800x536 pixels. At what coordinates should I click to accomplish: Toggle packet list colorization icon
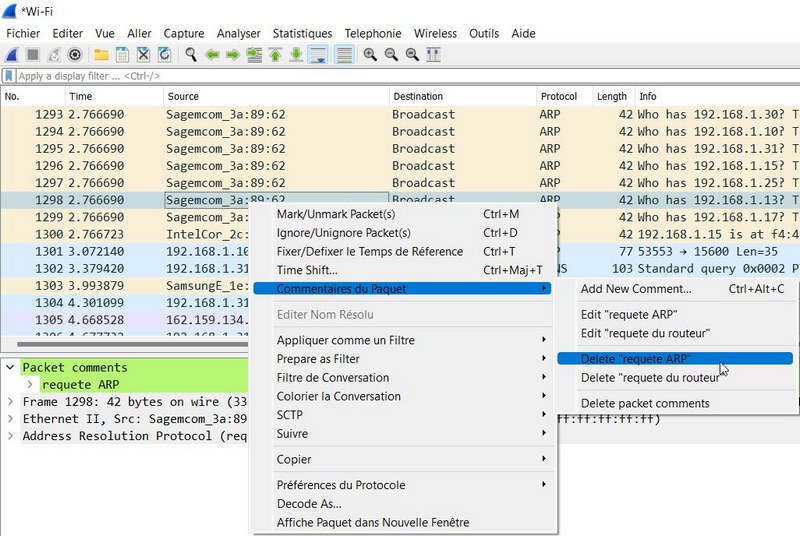344,54
